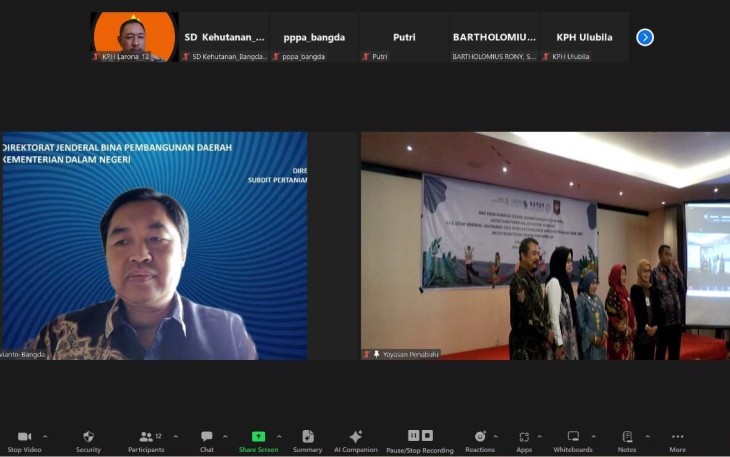This screenshot has height=457, width=730.
Task: Click the pin icon beside Yayasan Penabulu name
Action: coord(376,355)
